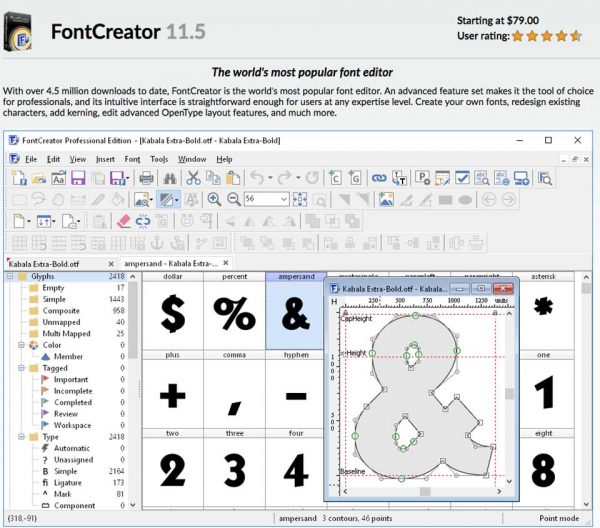Select the percent glyph cell
This screenshot has width=600, height=528.
pyautogui.click(x=234, y=314)
